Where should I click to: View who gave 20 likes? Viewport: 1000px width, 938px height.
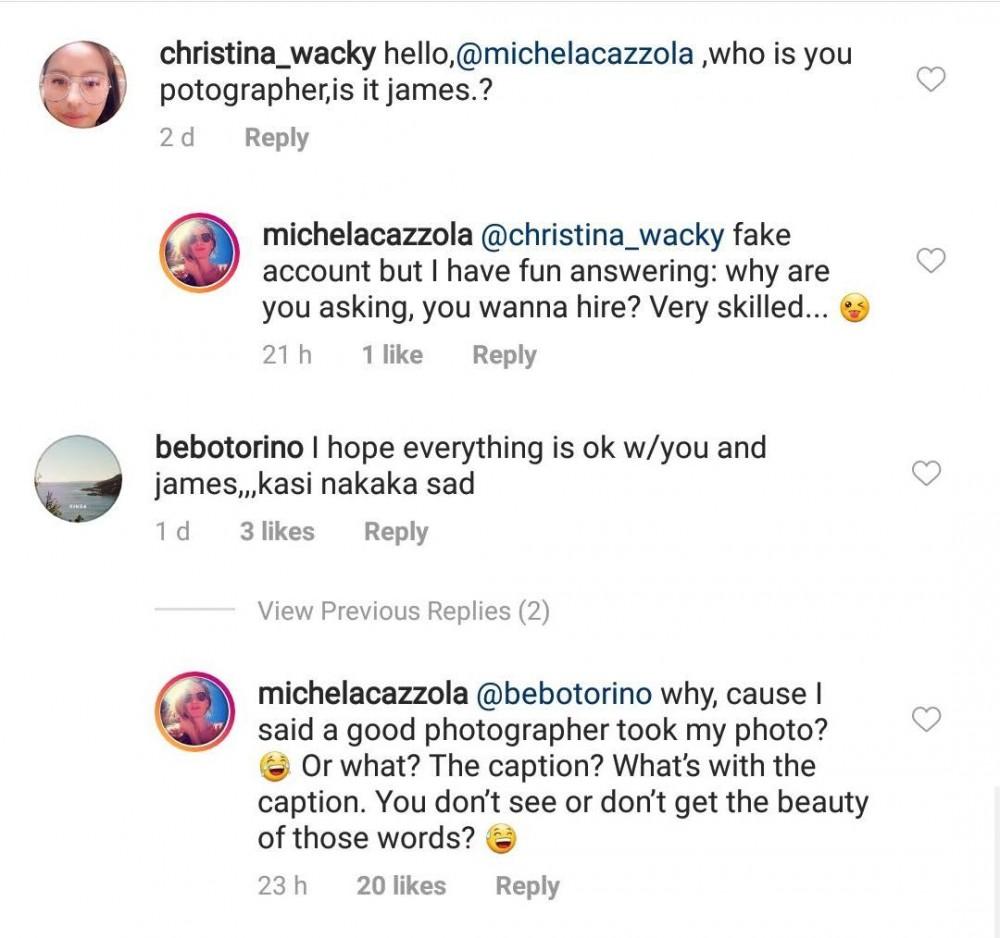pos(401,886)
